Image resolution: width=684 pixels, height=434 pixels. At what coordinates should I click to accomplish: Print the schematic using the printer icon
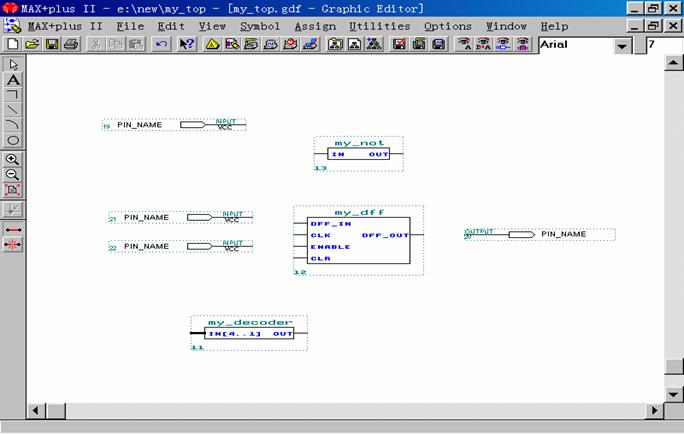tap(72, 44)
